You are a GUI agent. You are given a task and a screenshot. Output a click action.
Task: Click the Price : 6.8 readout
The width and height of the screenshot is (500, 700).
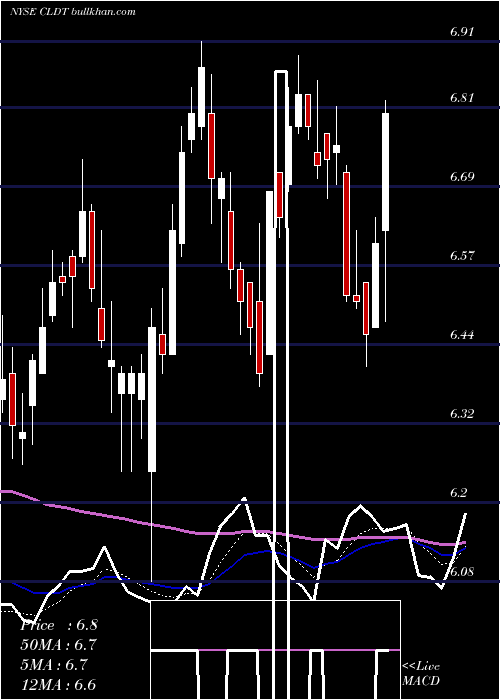click(59, 625)
